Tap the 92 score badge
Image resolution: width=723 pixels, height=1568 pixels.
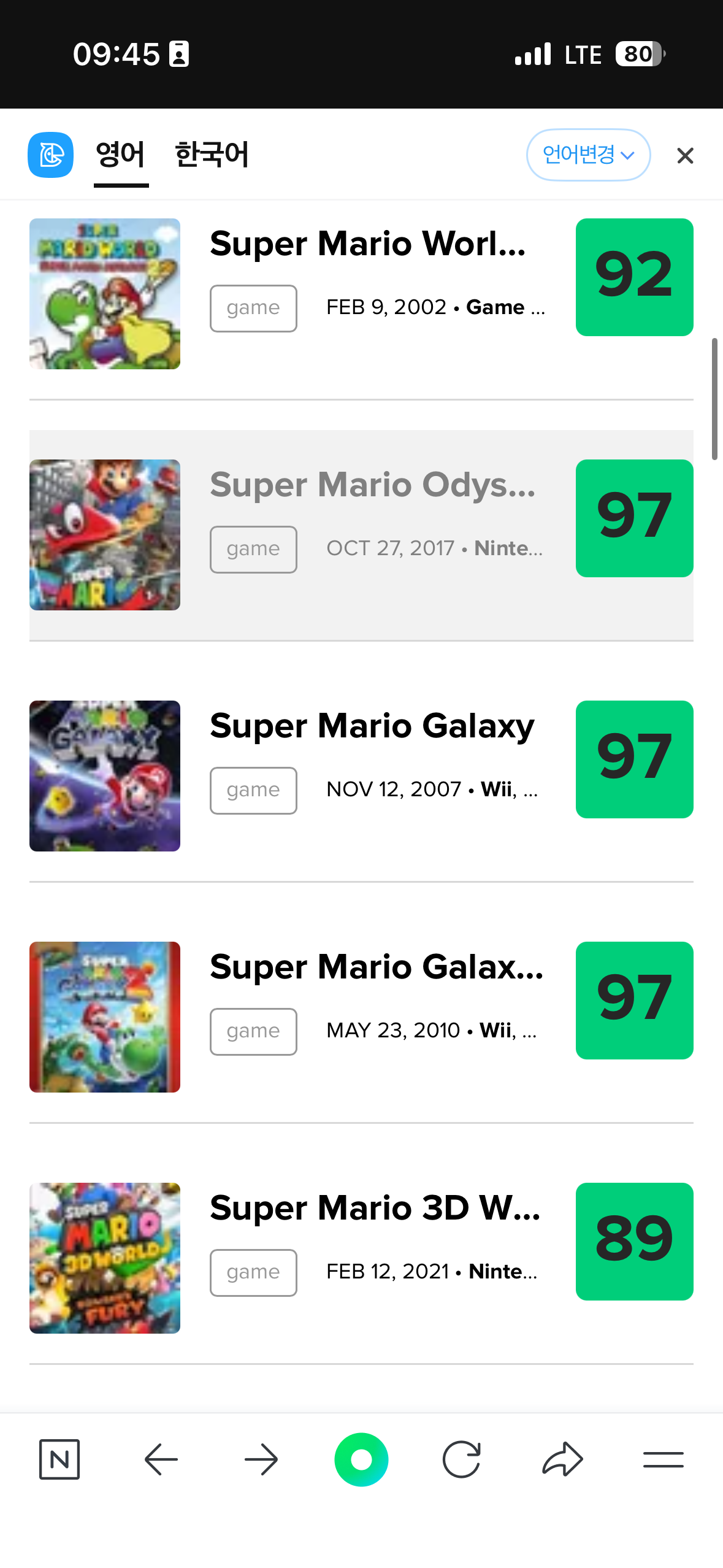pos(634,277)
